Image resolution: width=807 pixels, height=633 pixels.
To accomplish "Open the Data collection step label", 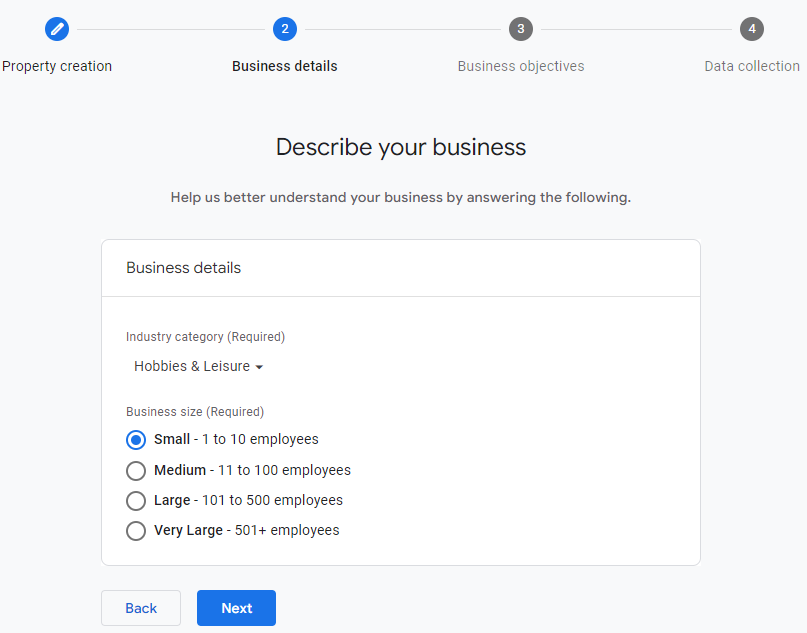I will coord(751,66).
